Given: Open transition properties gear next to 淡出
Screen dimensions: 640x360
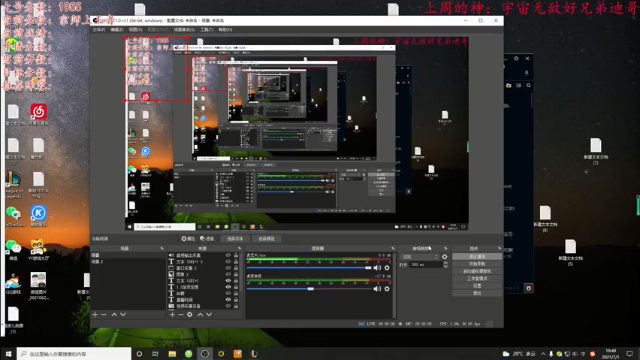Looking at the screenshot, I should [444, 257].
